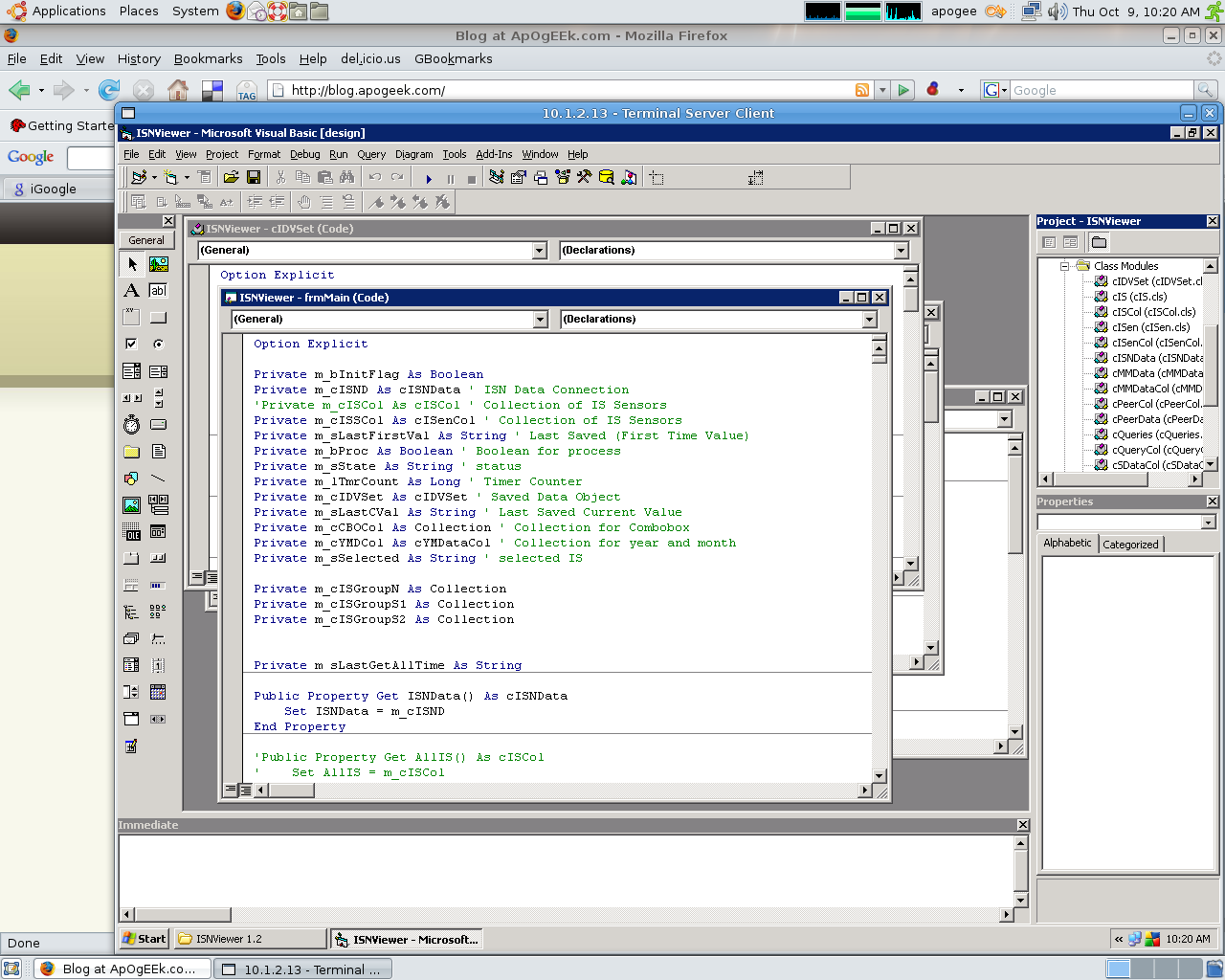Select the Pointer tool in the toolbox
1225x980 pixels.
132,264
